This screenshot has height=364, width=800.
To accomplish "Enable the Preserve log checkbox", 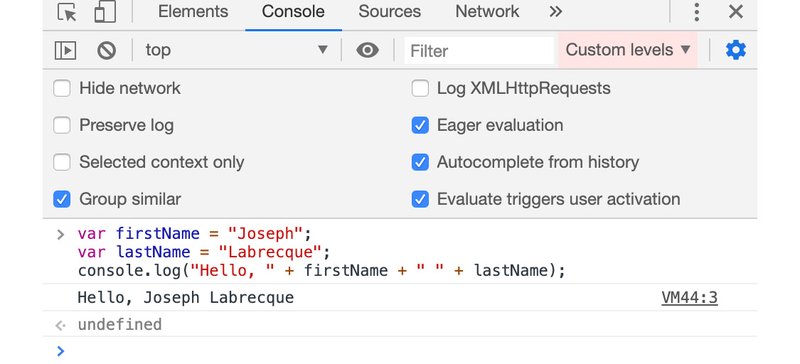I will (62, 125).
